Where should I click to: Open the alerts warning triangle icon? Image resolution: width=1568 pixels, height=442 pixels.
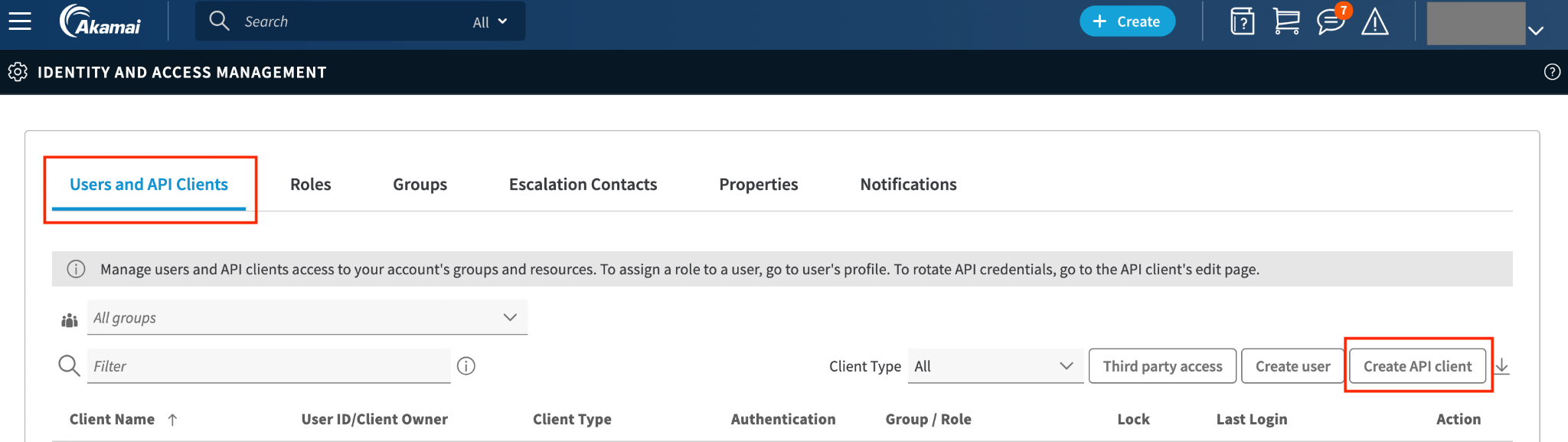point(1375,21)
